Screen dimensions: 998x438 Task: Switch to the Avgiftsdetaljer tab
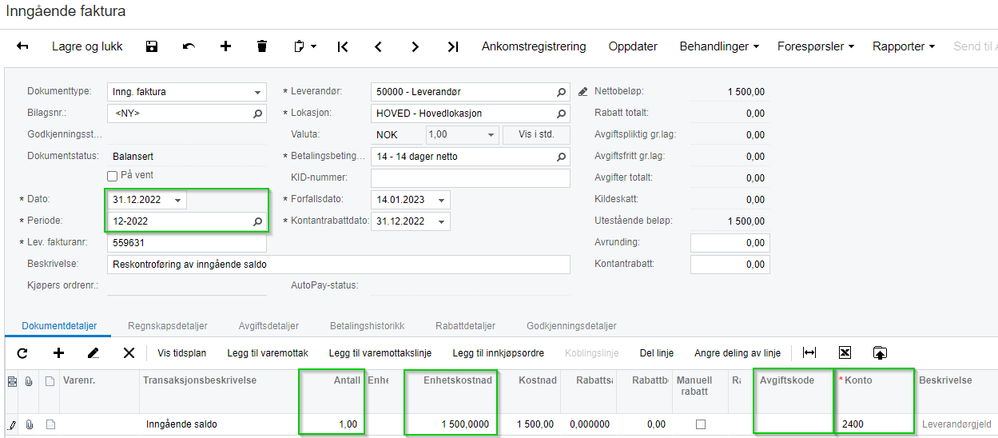[269, 326]
